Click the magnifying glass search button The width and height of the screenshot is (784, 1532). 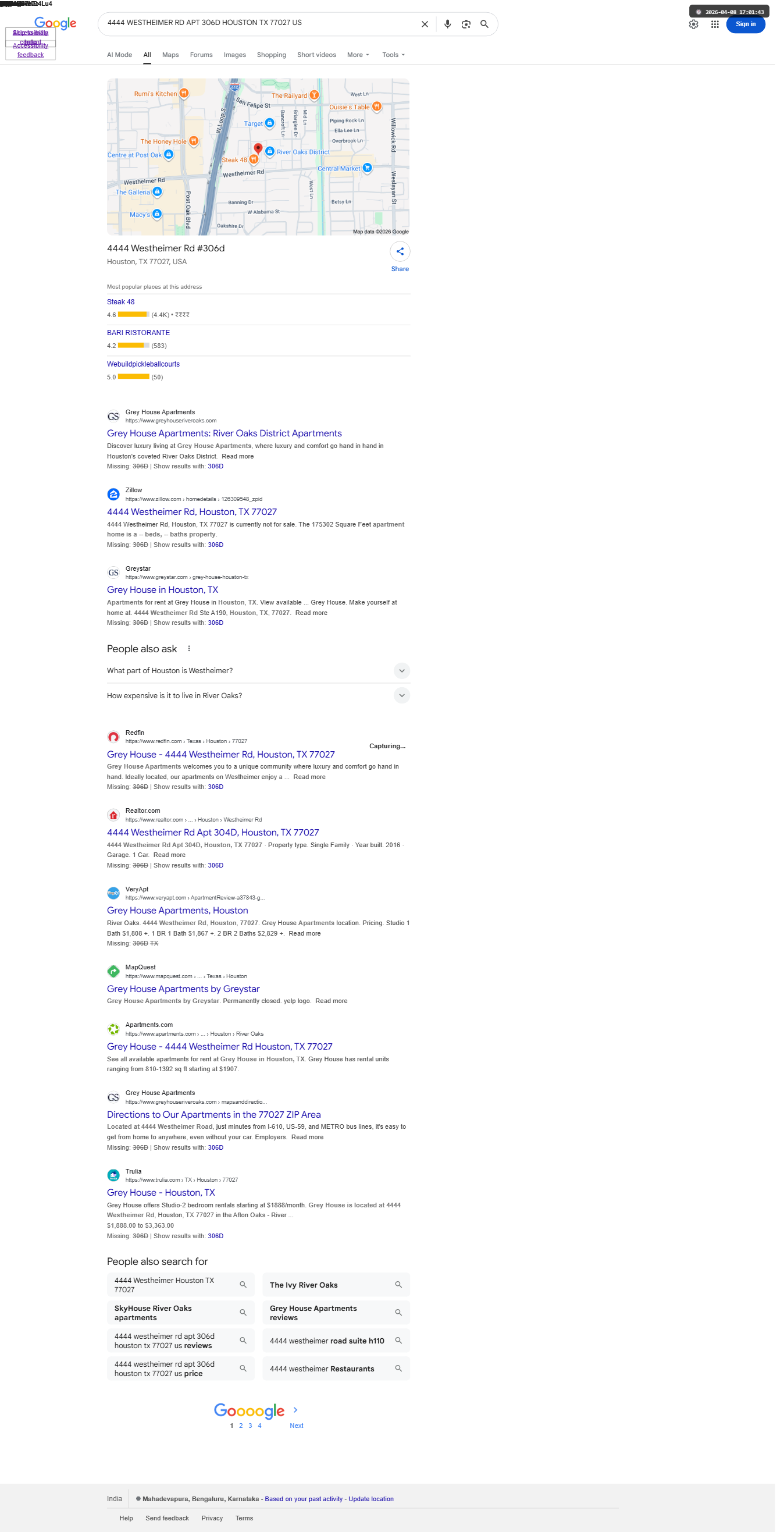point(484,24)
